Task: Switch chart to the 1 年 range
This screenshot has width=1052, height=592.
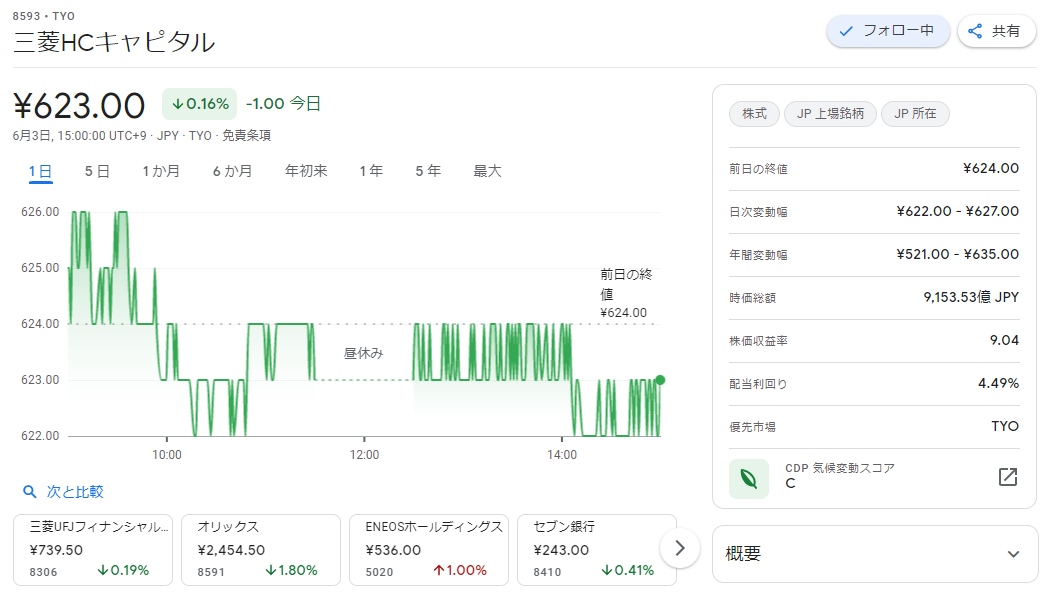Action: coord(371,171)
